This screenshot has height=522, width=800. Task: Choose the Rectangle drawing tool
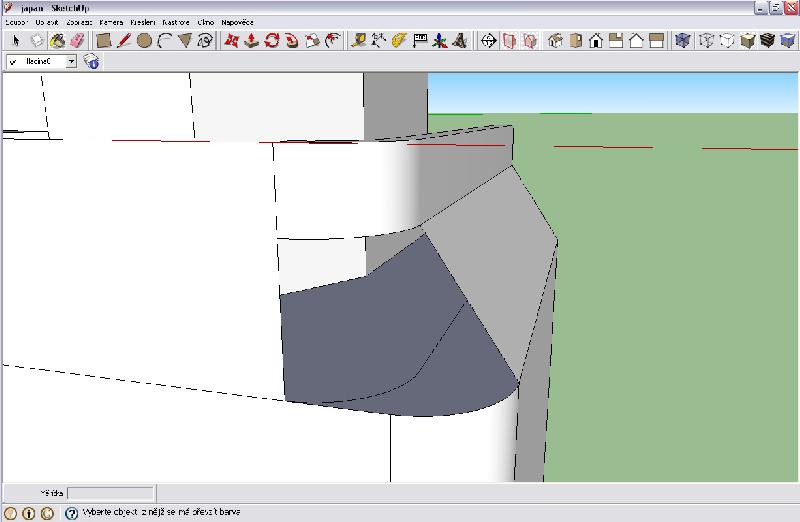pyautogui.click(x=103, y=41)
